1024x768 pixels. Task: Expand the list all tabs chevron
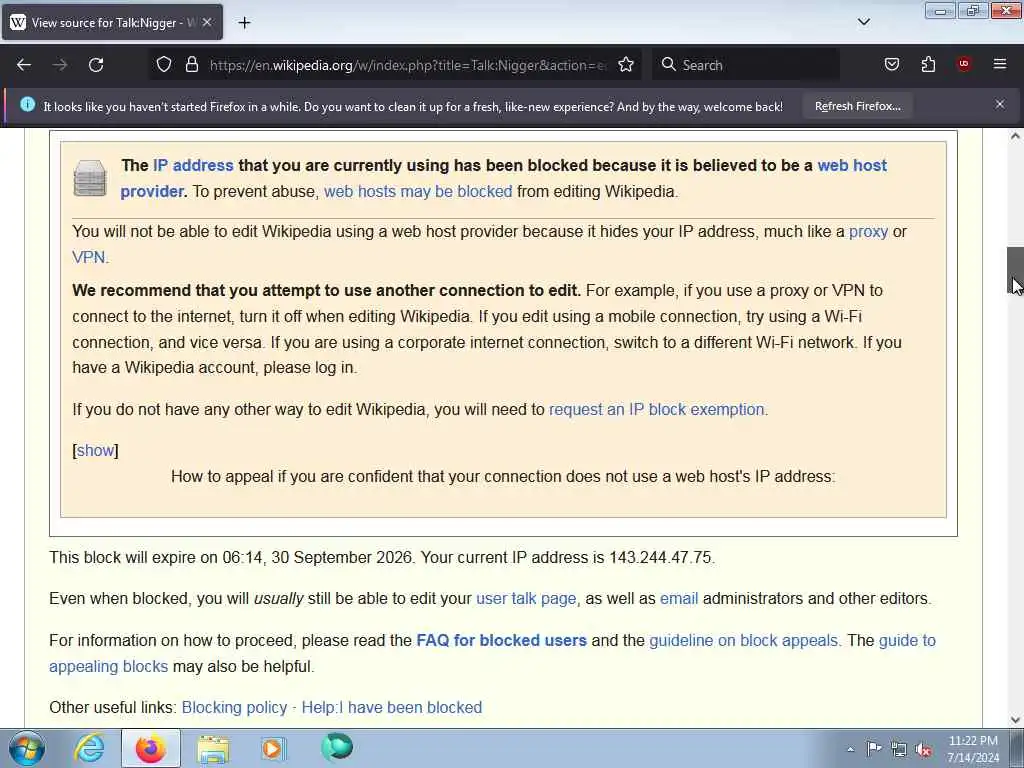pyautogui.click(x=863, y=22)
